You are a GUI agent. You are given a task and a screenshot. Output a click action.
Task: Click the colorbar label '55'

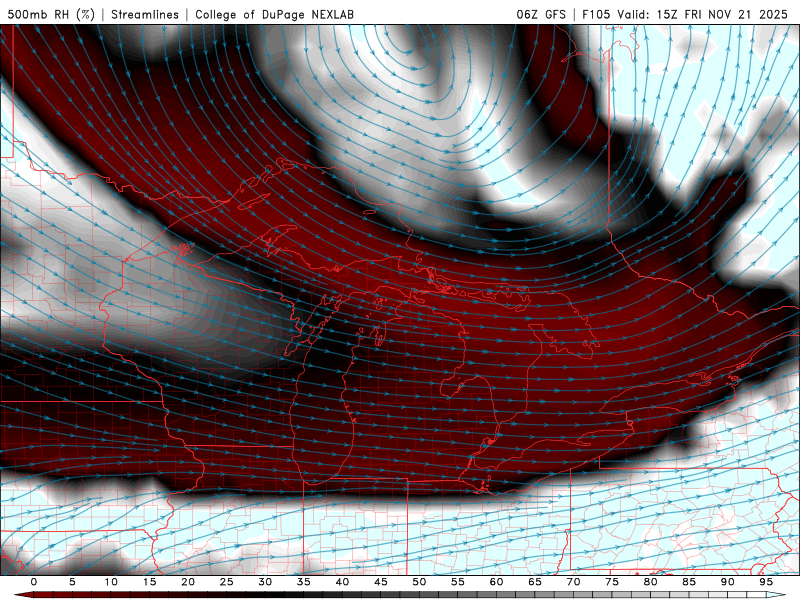(x=458, y=582)
